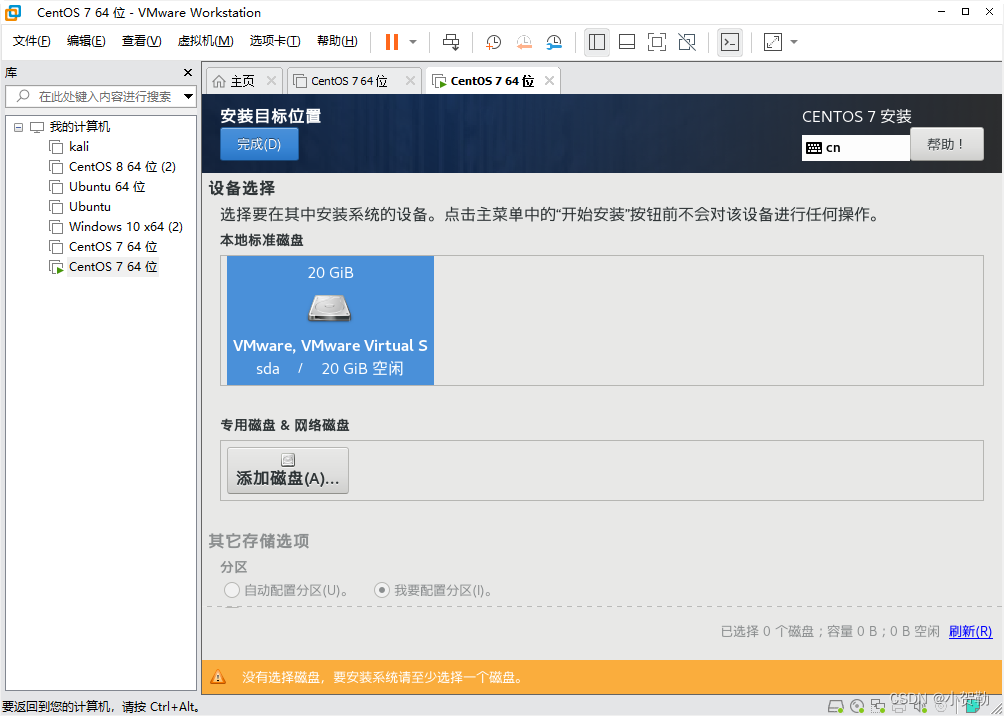The width and height of the screenshot is (1004, 716).
Task: Click the orange pause VM icon
Action: click(x=392, y=42)
